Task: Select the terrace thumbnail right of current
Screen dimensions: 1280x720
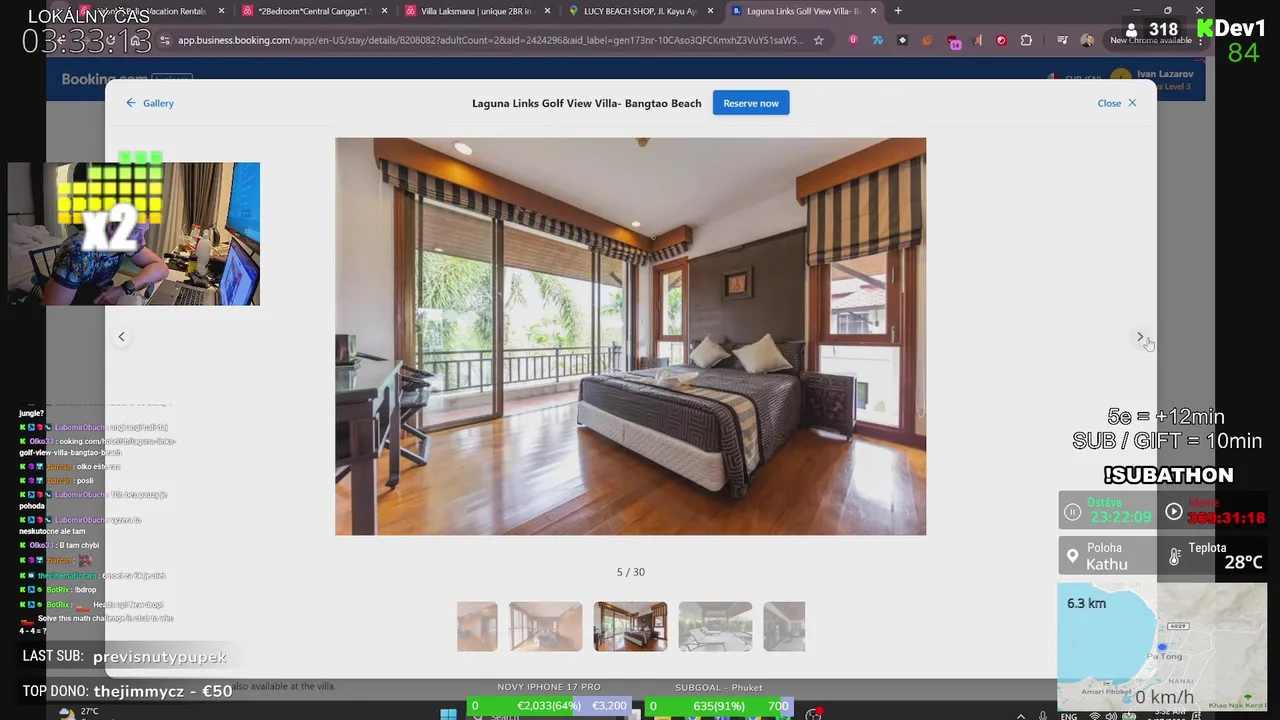Action: [715, 626]
